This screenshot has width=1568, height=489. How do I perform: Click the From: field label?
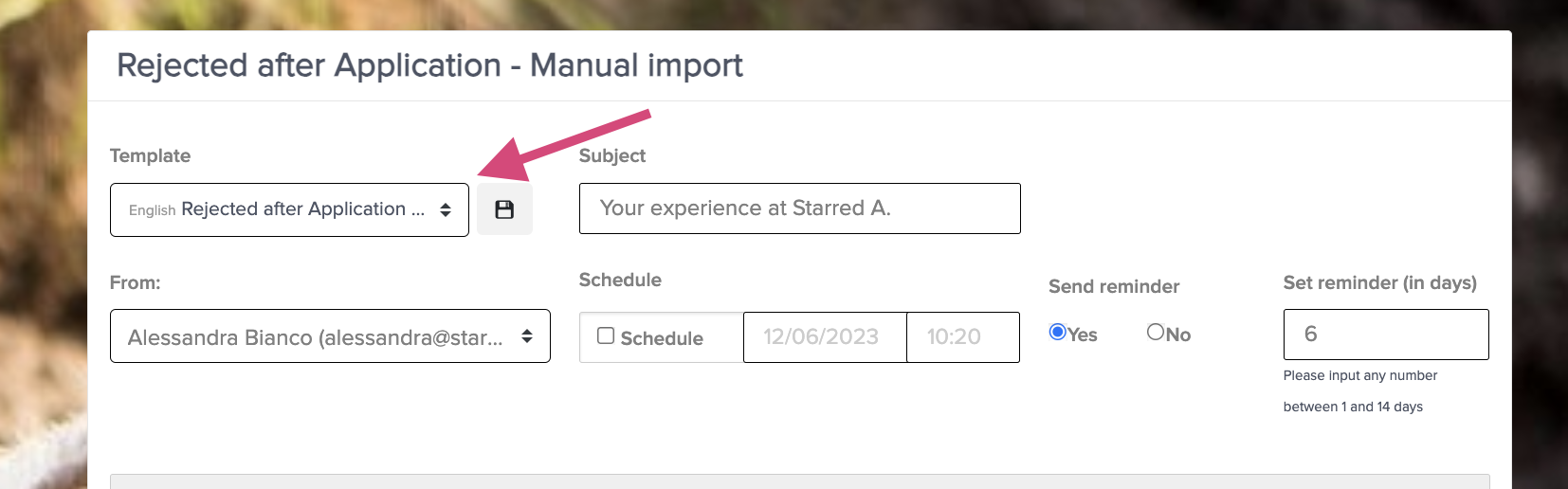tap(136, 282)
